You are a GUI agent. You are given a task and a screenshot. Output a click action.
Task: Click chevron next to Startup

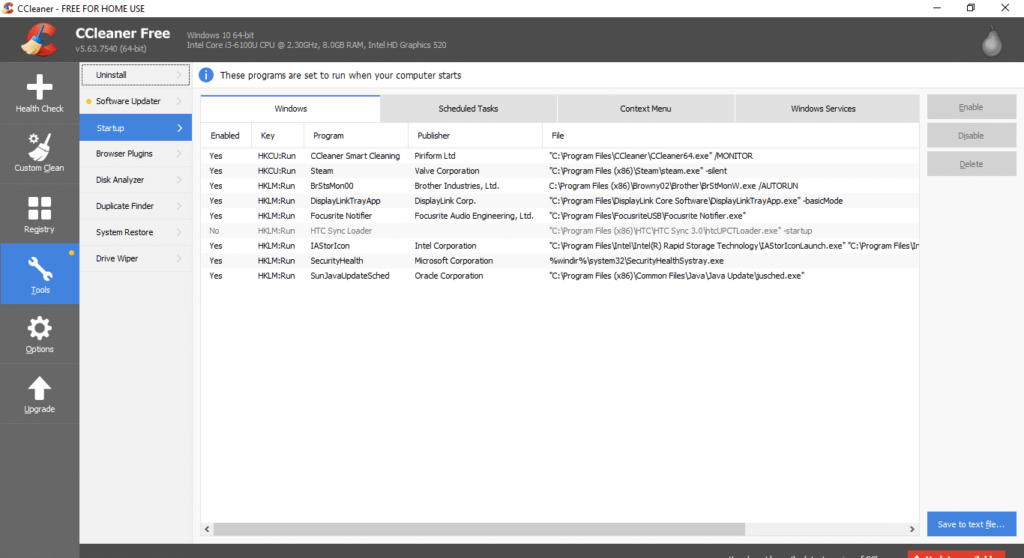180,128
